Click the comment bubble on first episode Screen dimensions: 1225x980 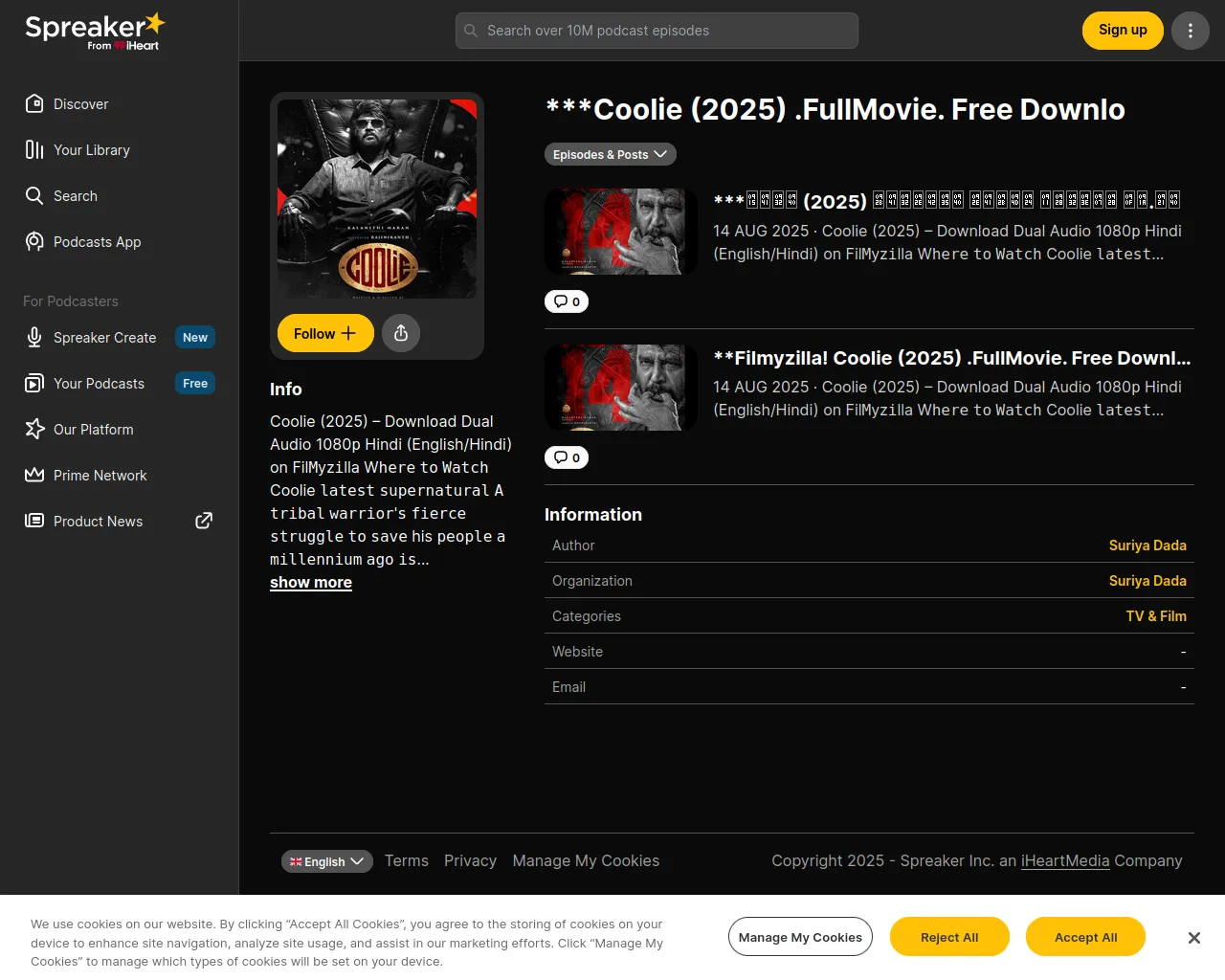tap(567, 301)
